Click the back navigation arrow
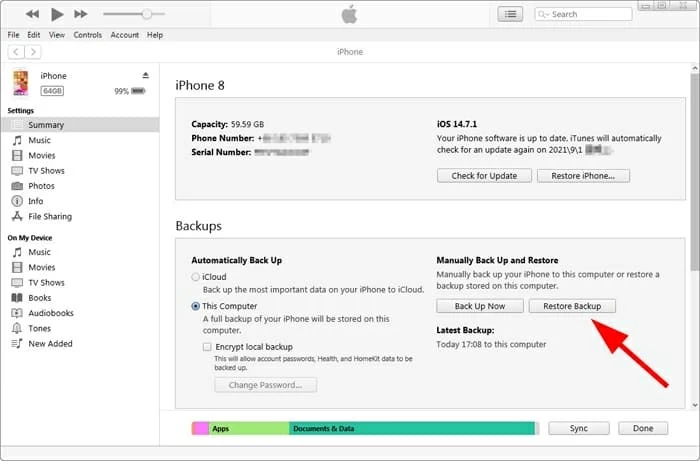The image size is (700, 461). point(16,51)
